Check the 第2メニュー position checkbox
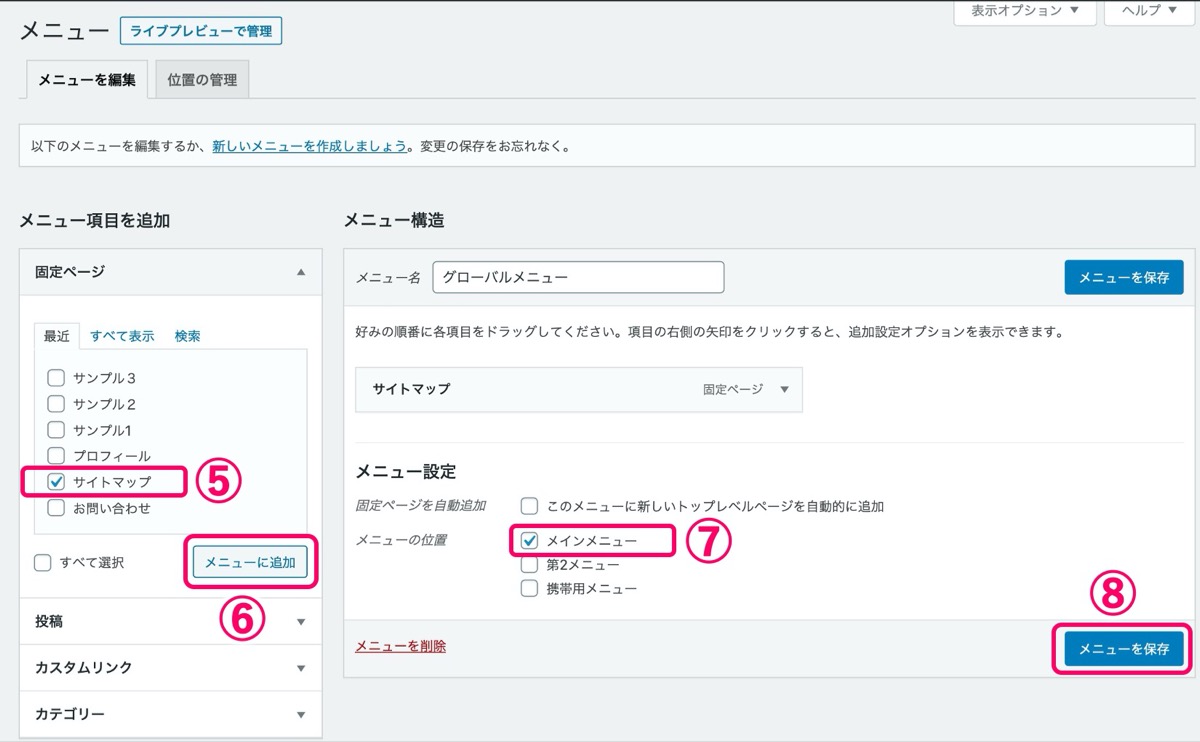 [x=529, y=565]
